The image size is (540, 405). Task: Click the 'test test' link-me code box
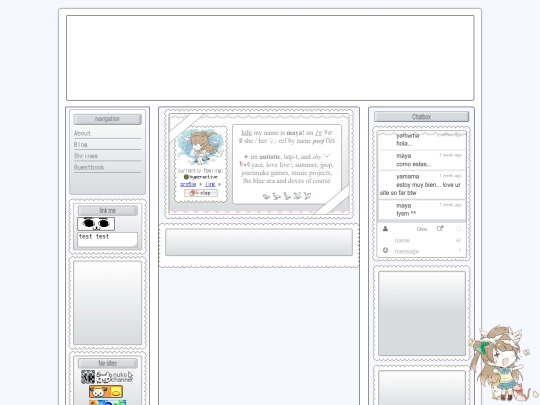[107, 240]
